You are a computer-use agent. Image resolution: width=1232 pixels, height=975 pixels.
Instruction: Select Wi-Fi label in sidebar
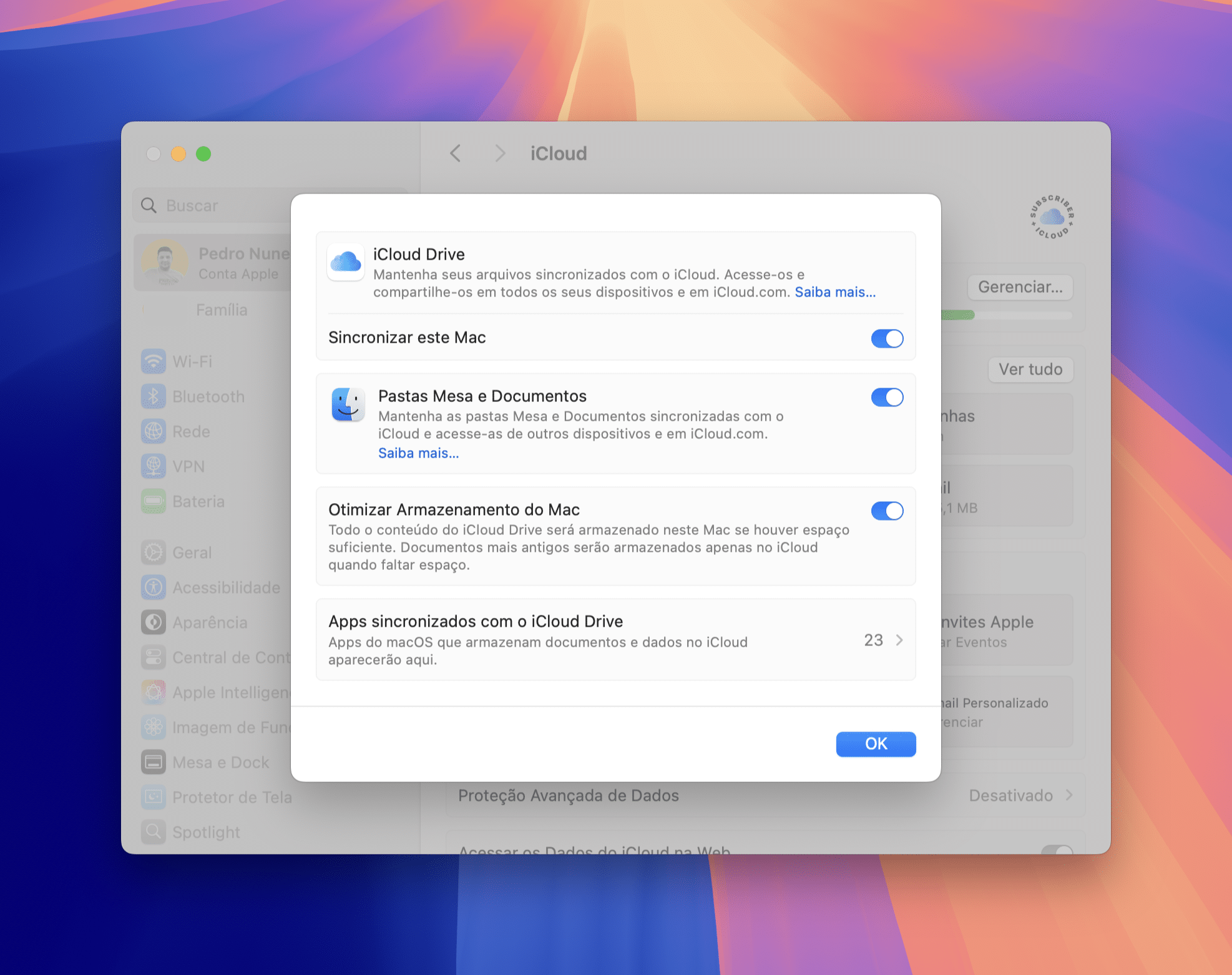click(192, 361)
